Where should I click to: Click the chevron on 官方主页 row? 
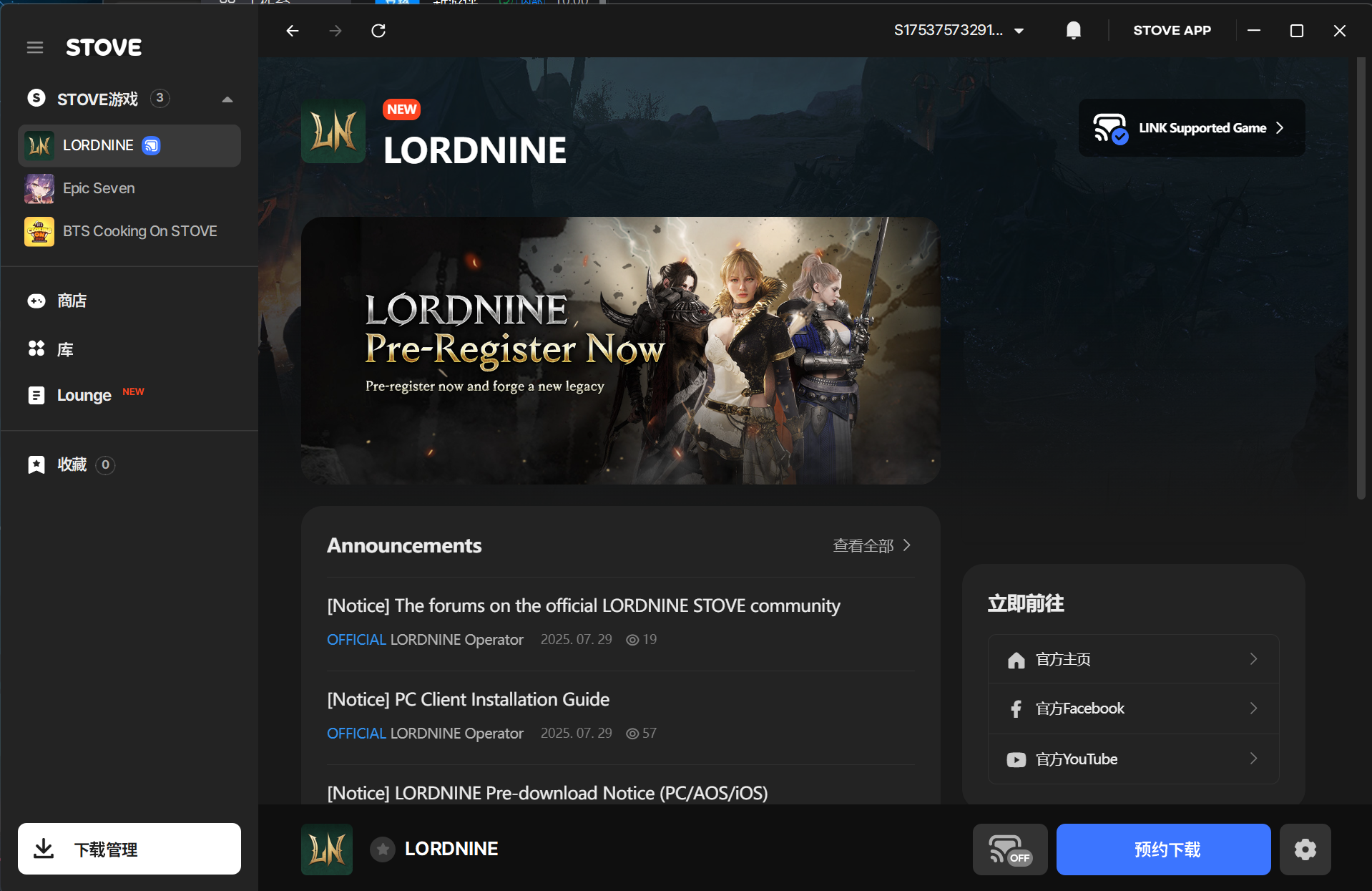point(1253,659)
